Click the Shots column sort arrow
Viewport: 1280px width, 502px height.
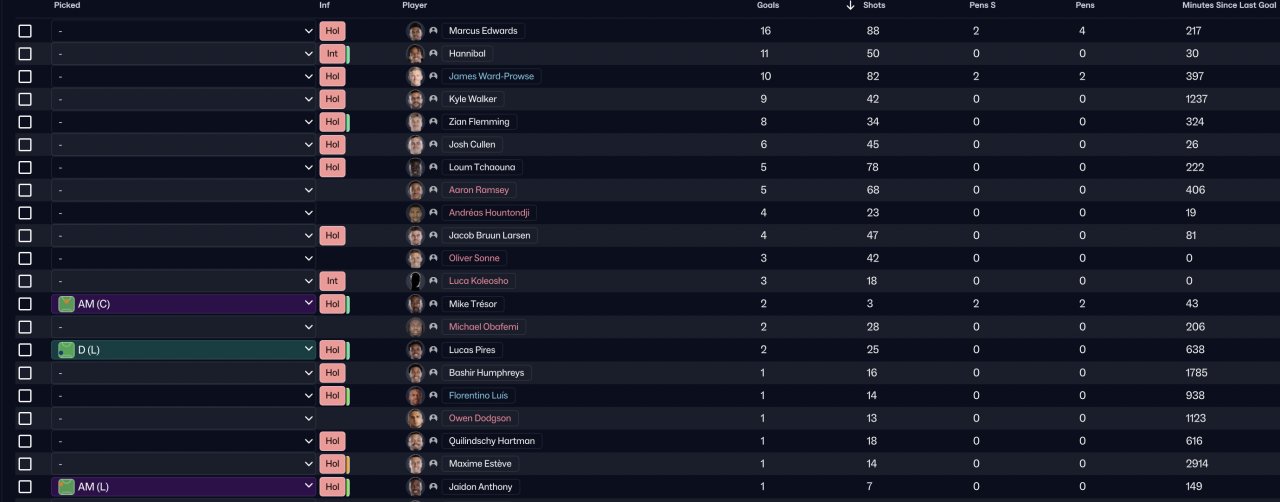[x=850, y=5]
